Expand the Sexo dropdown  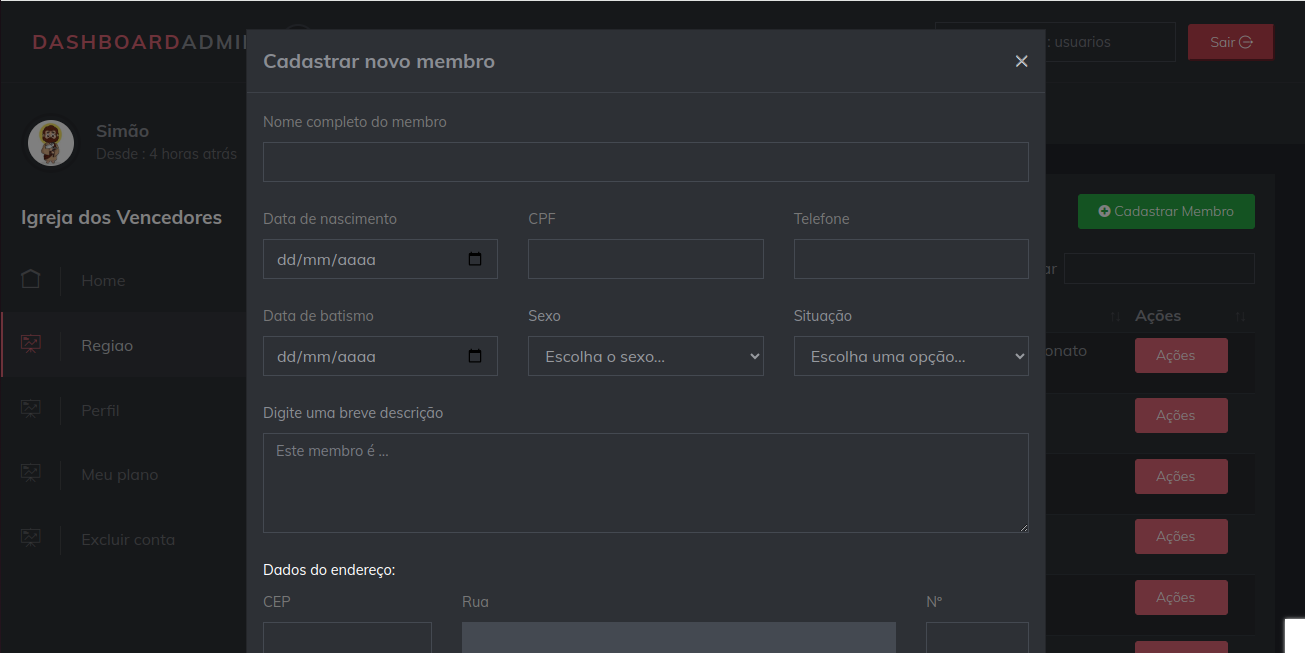point(645,356)
